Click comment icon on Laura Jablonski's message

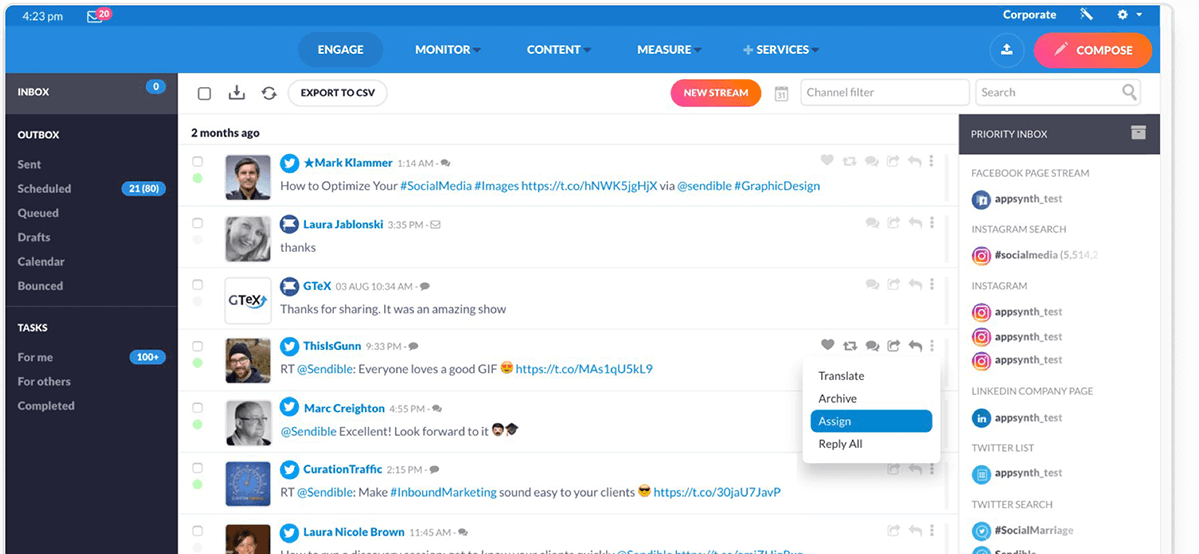pos(872,223)
